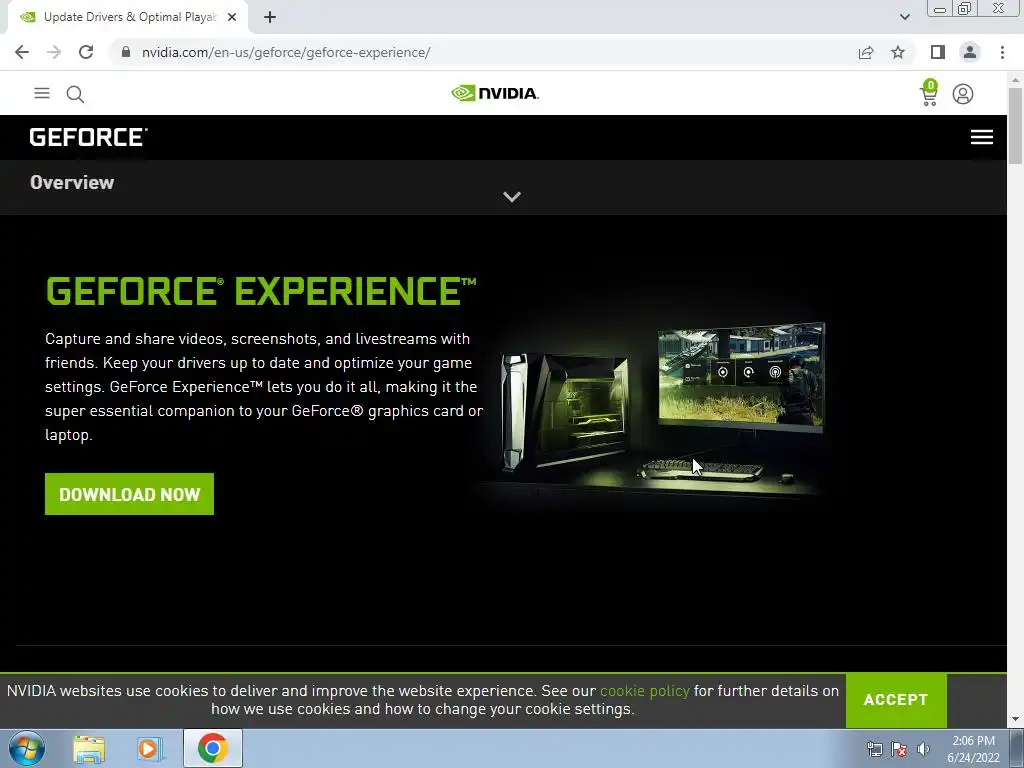Select Chrome in the taskbar

212,748
